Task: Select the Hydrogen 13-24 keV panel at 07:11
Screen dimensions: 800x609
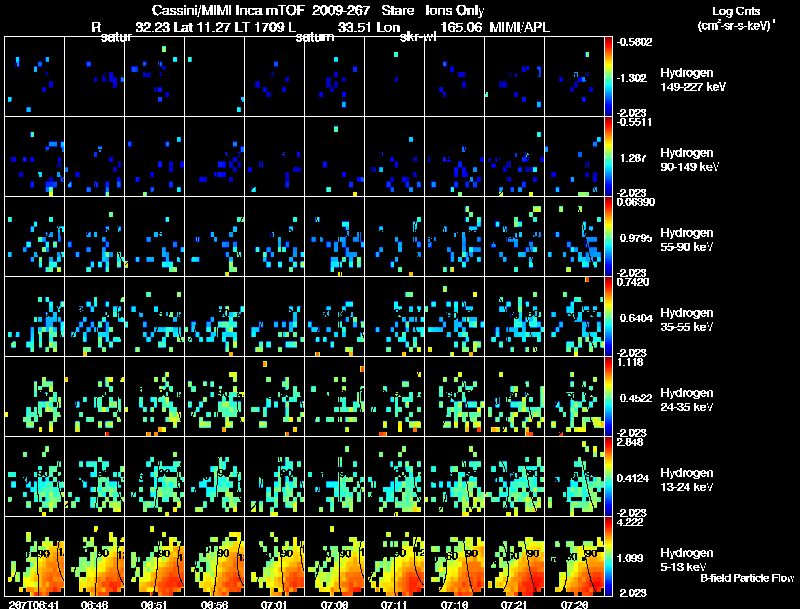Action: [395, 477]
